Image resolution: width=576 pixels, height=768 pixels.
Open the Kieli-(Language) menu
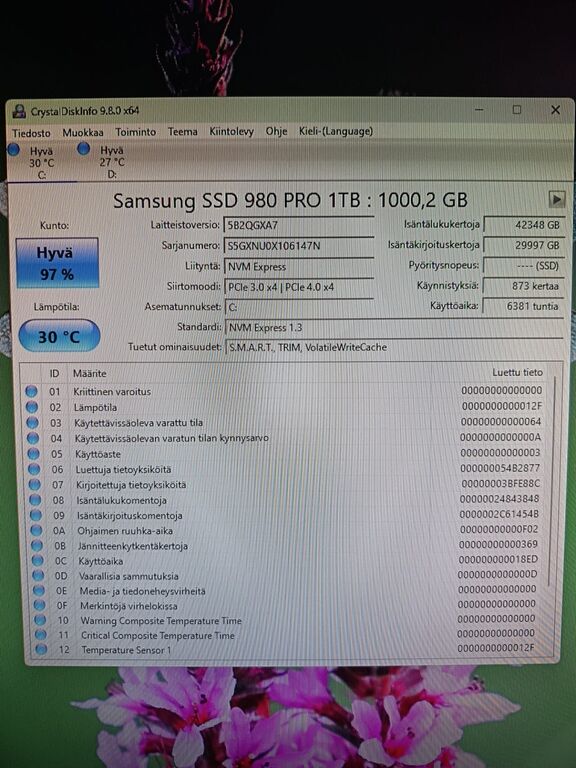[x=336, y=131]
